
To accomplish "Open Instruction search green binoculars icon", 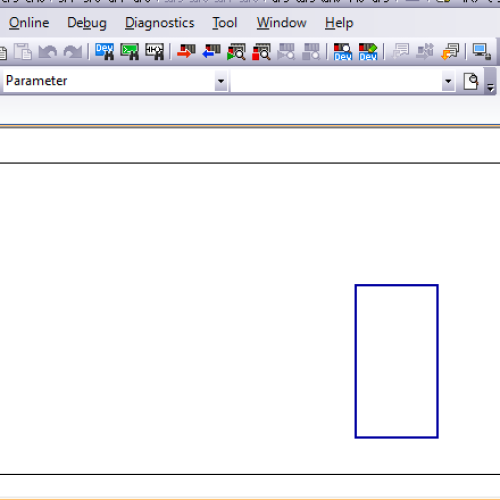I will click(130, 52).
